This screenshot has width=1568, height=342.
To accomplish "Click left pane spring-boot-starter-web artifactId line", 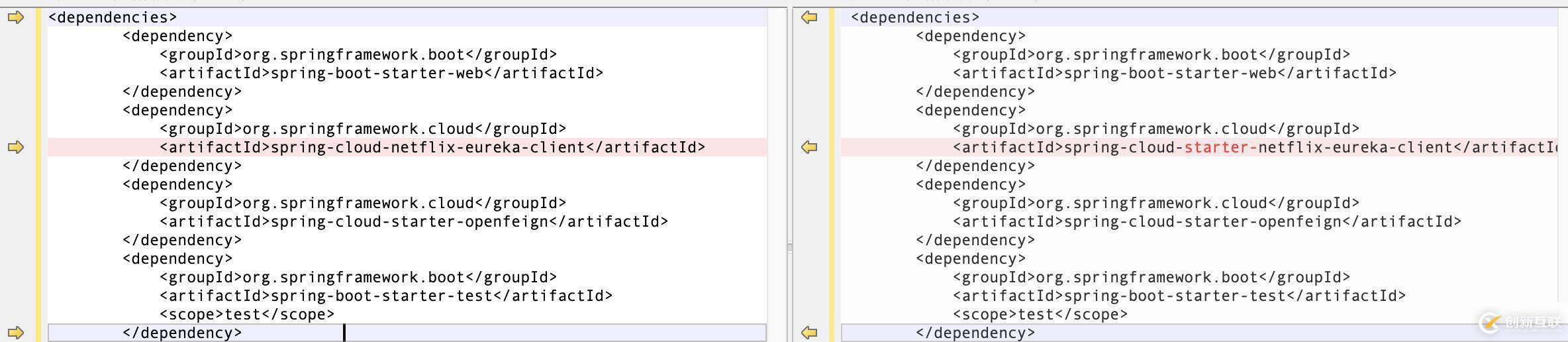I will coord(381,73).
